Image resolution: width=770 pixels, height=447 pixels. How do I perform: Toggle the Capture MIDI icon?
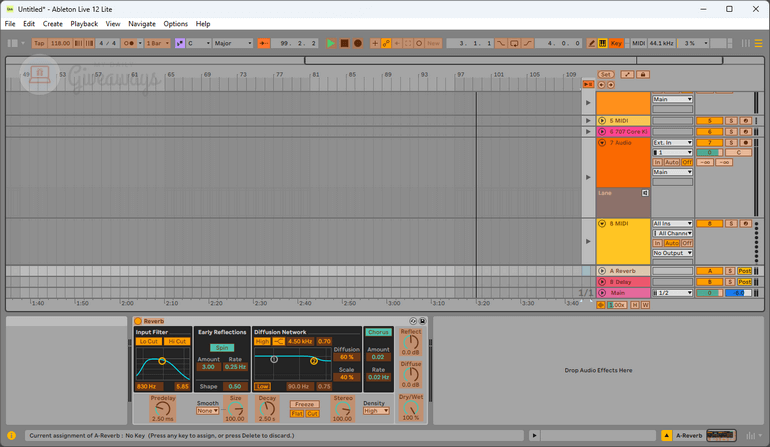[408, 43]
